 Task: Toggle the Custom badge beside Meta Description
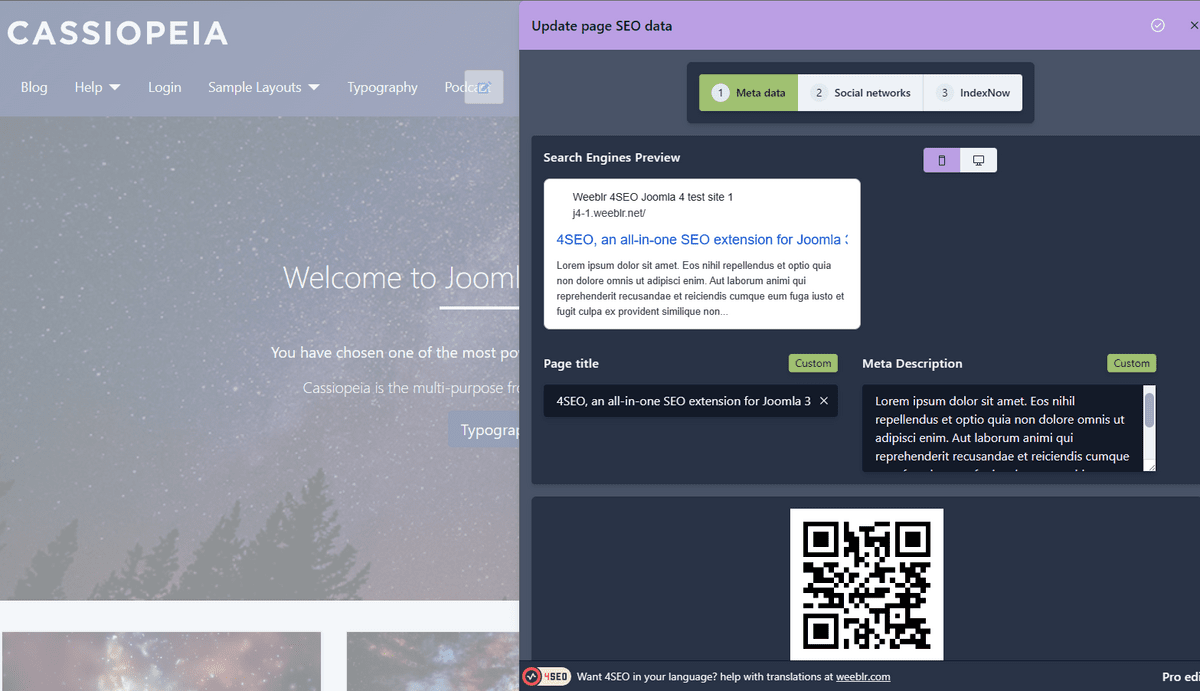1131,363
